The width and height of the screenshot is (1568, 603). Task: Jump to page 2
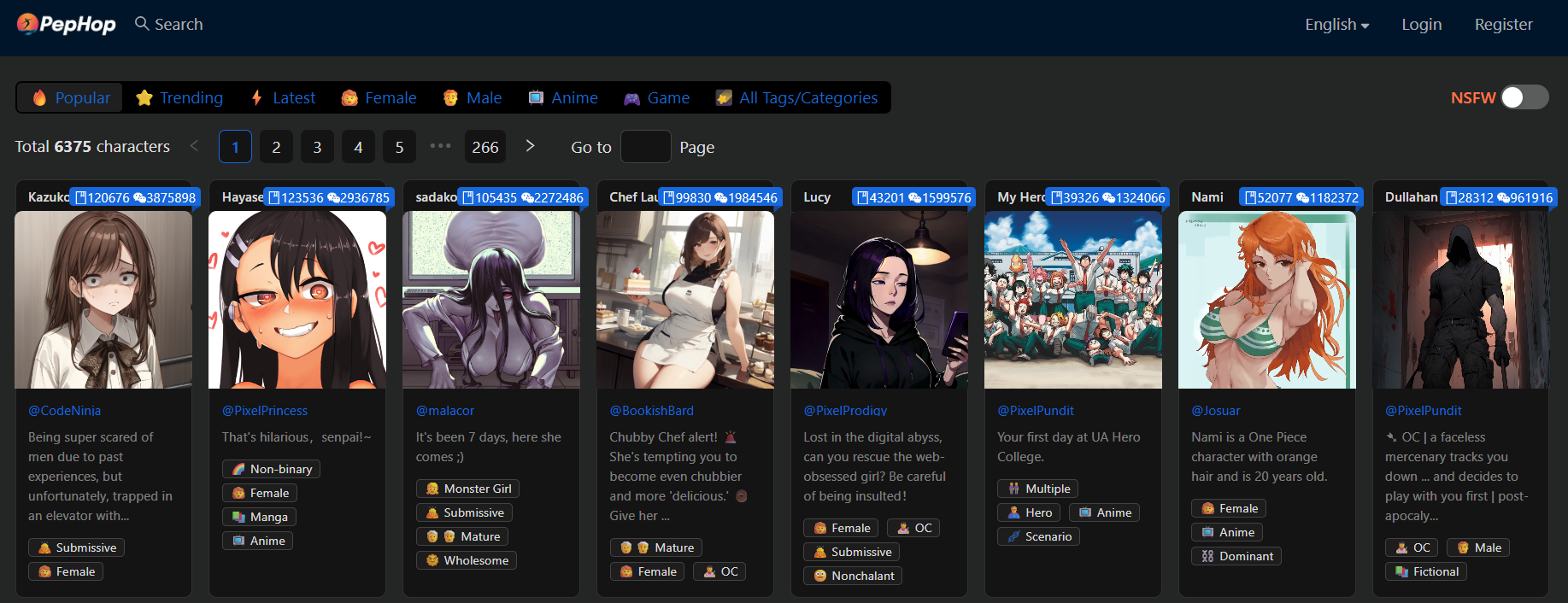pyautogui.click(x=276, y=147)
